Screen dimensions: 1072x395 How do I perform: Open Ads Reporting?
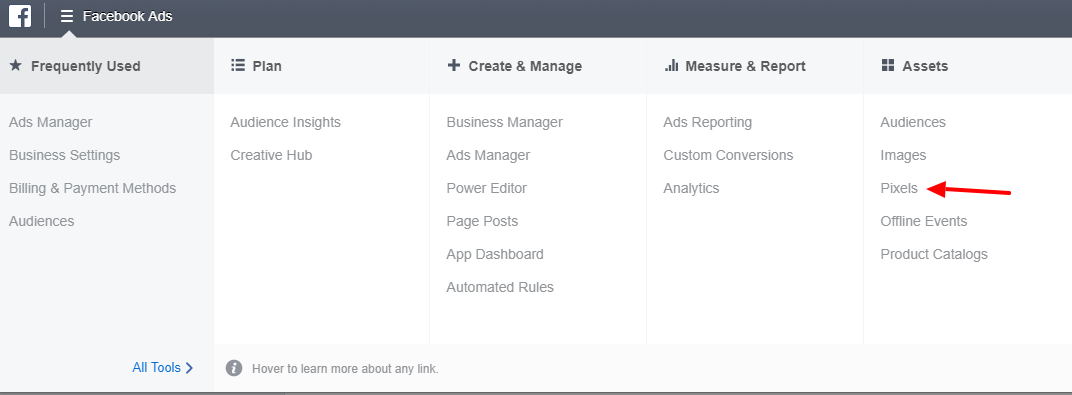point(708,122)
